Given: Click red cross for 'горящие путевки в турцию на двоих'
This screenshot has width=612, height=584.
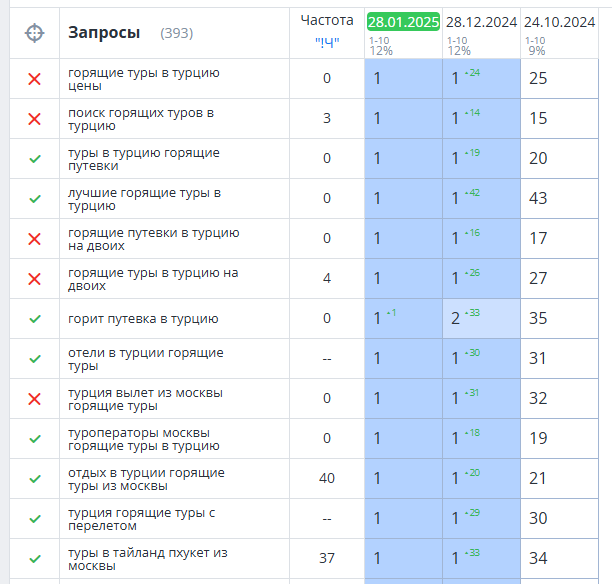Looking at the screenshot, I should coord(34,239).
